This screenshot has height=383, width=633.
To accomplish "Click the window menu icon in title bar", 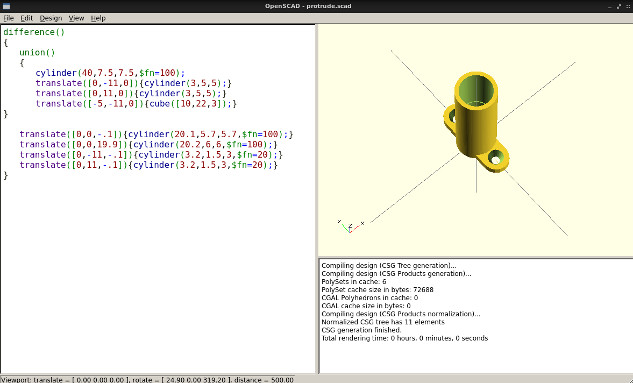I will pos(6,6).
